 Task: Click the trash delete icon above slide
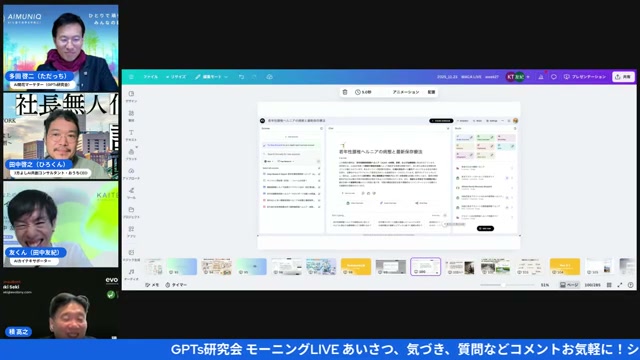(345, 92)
